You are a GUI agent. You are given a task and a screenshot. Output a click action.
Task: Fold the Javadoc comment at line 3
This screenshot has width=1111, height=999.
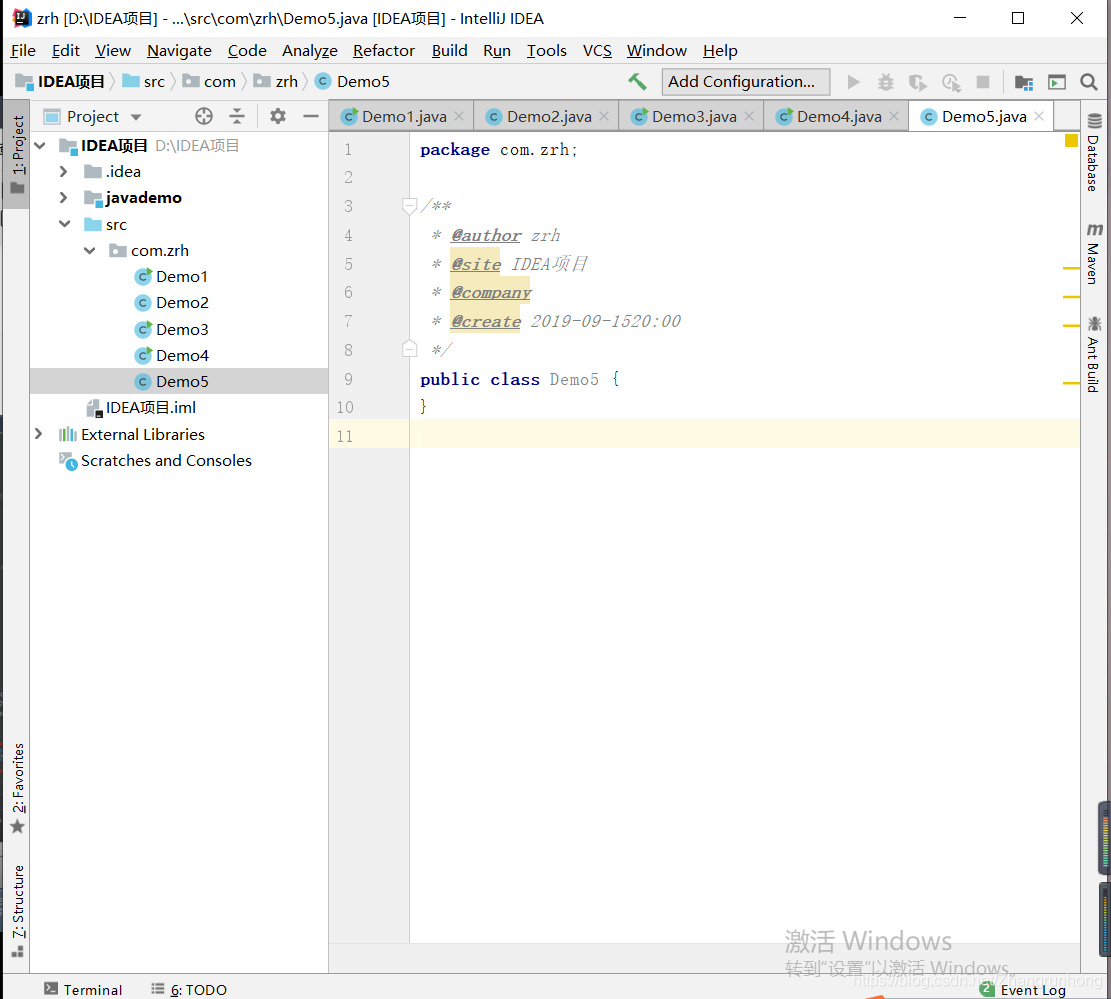tap(409, 206)
